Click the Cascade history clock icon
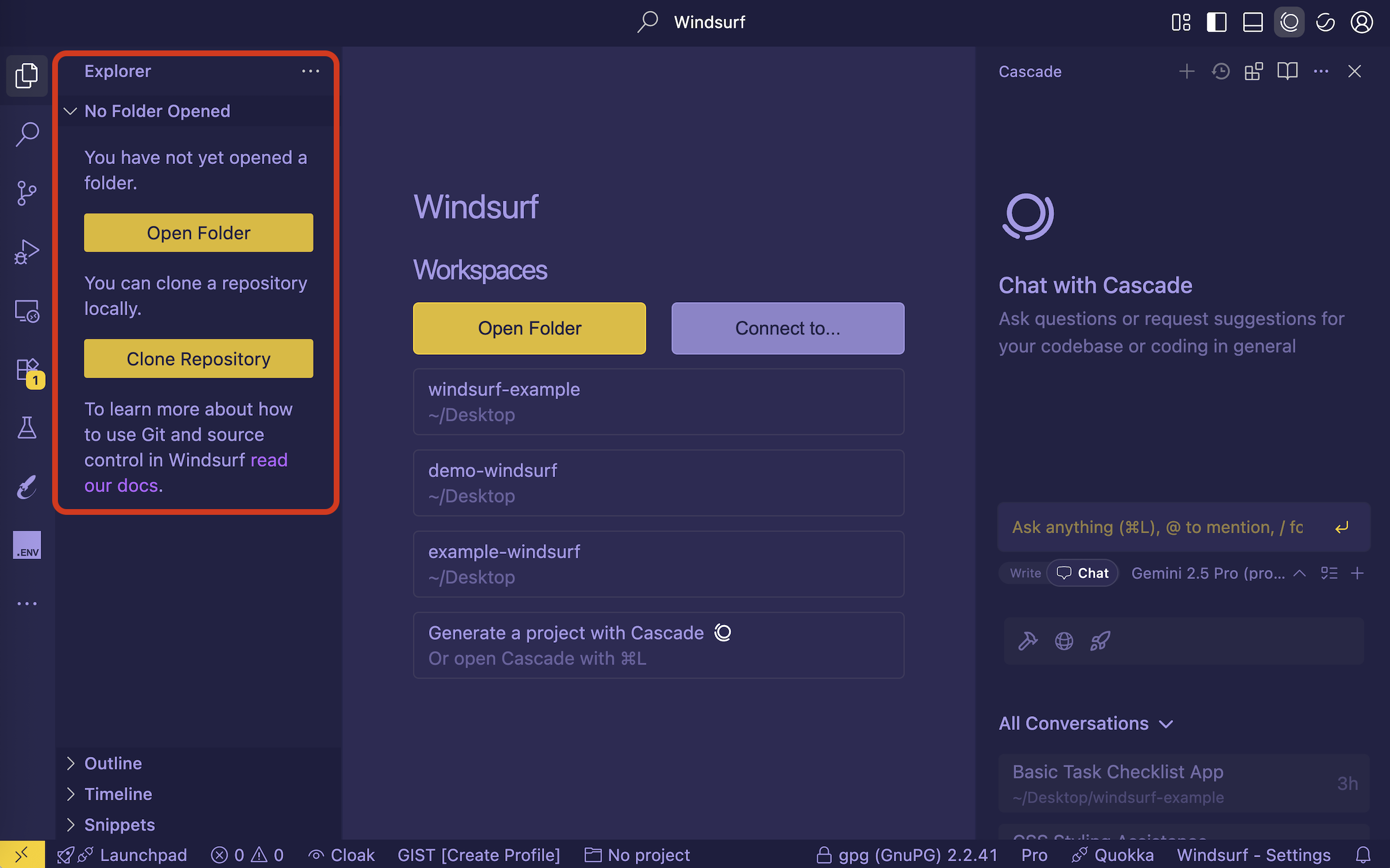The width and height of the screenshot is (1390, 868). (x=1220, y=71)
